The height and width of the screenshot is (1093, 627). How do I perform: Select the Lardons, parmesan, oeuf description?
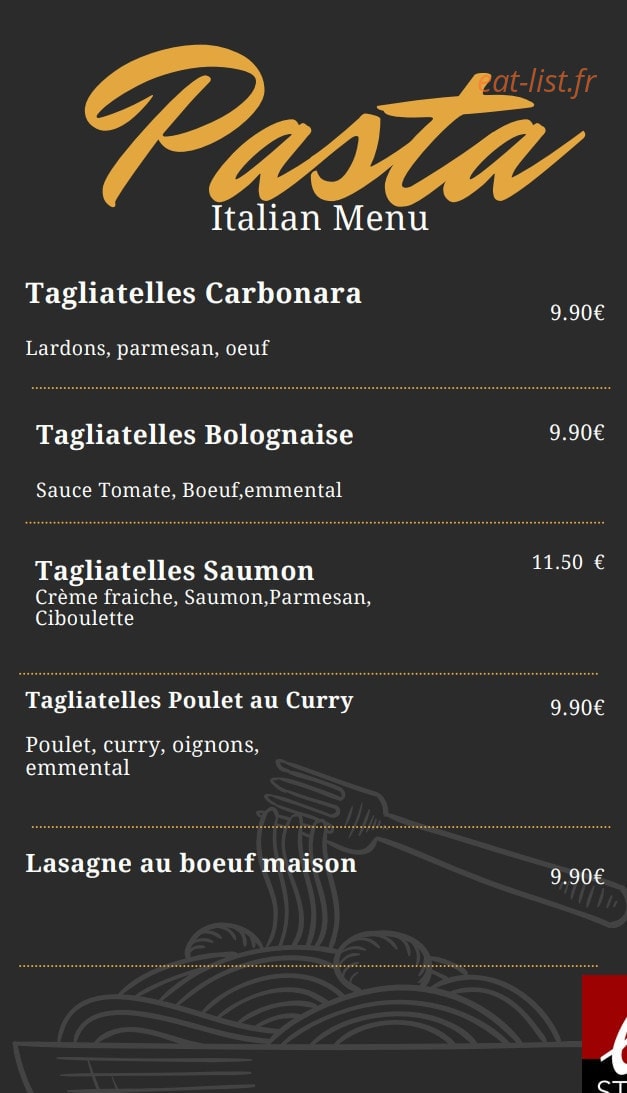(x=147, y=348)
